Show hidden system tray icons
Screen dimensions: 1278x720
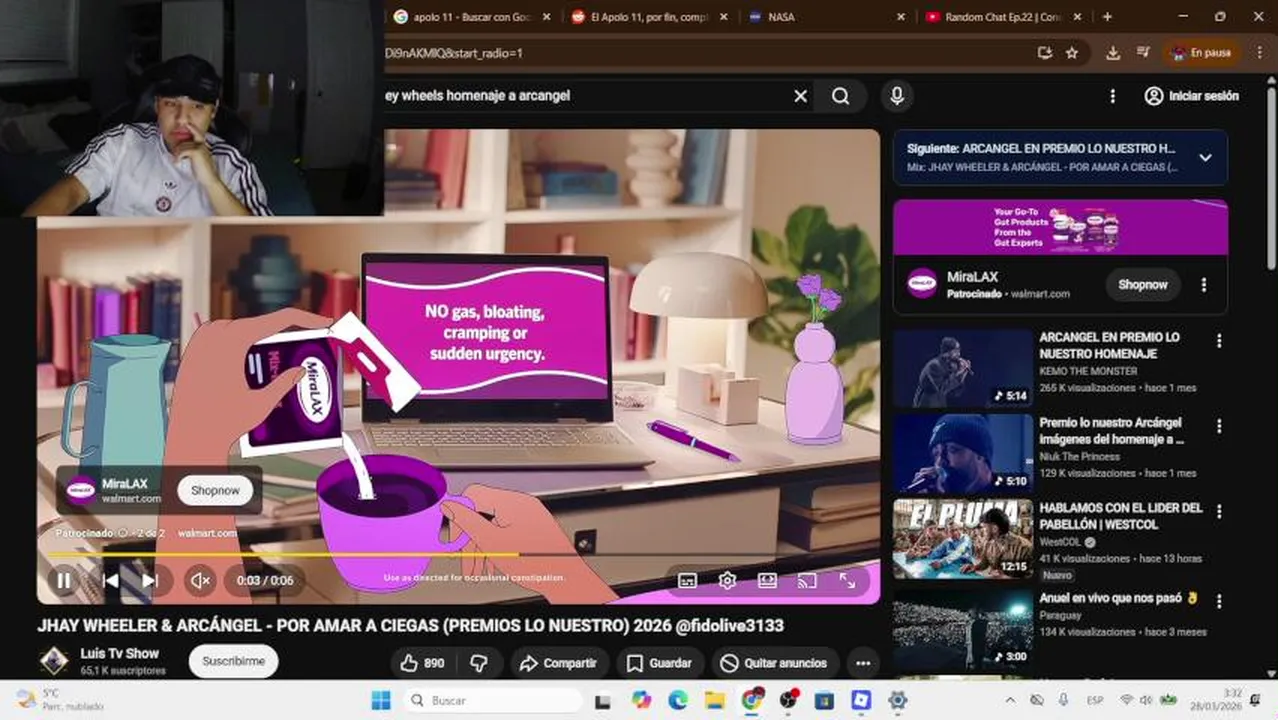click(x=1010, y=700)
